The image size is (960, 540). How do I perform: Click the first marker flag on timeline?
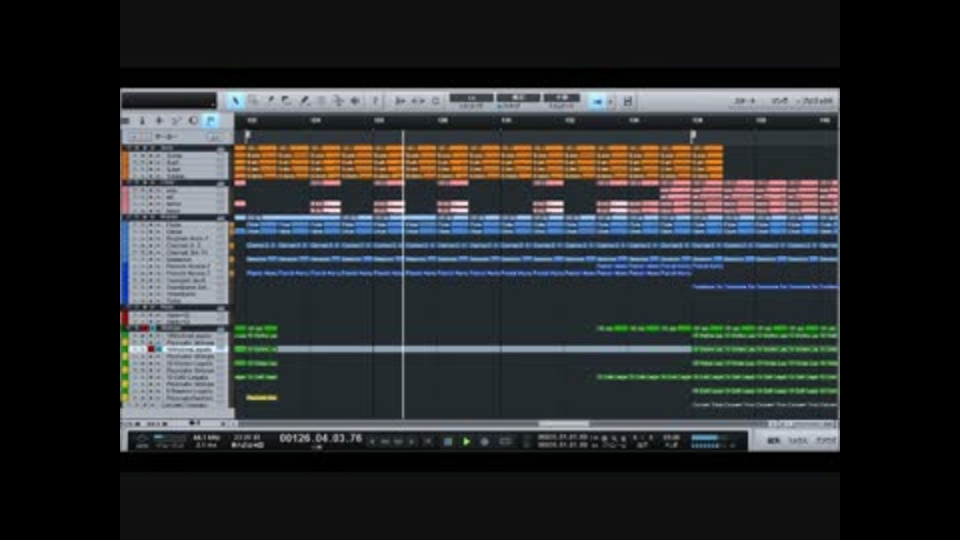[x=247, y=136]
